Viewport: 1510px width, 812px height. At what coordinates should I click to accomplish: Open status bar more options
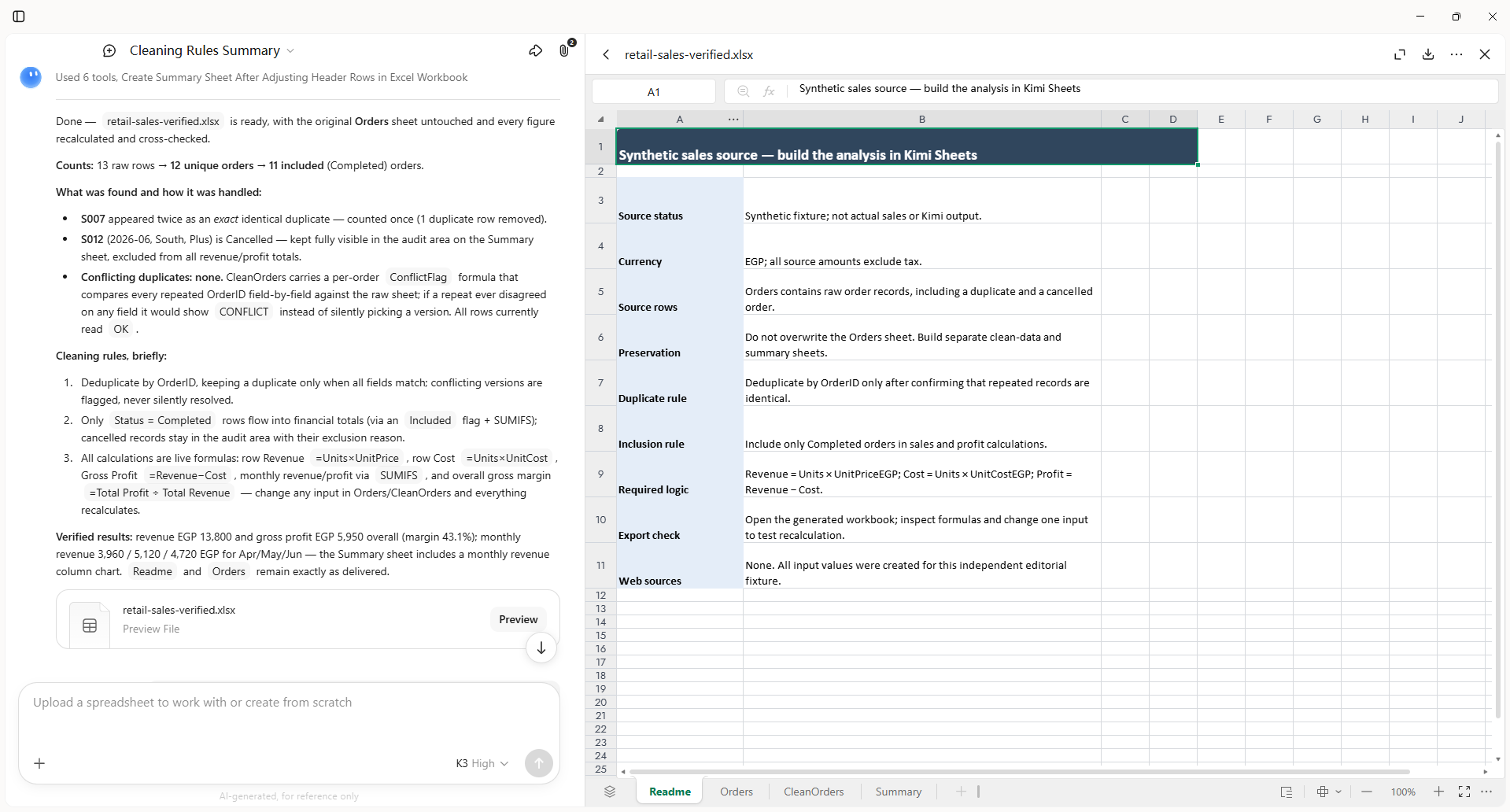(1486, 792)
